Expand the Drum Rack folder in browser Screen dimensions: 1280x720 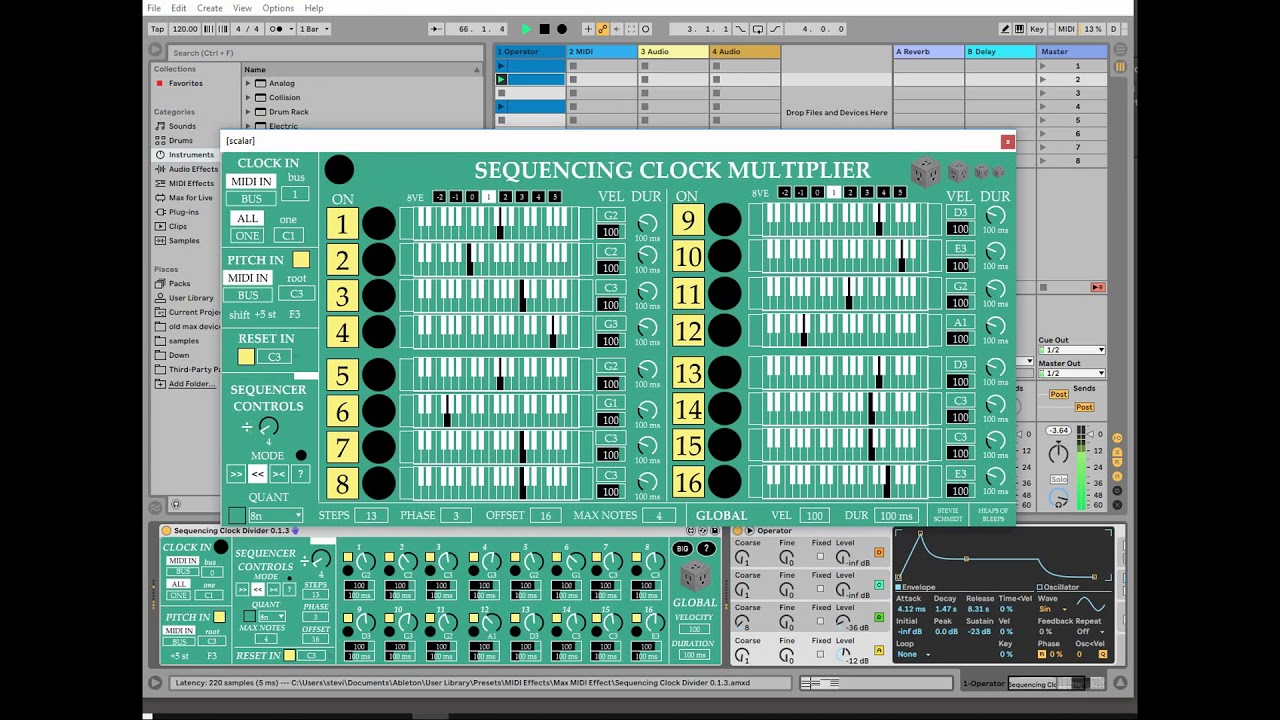(248, 112)
